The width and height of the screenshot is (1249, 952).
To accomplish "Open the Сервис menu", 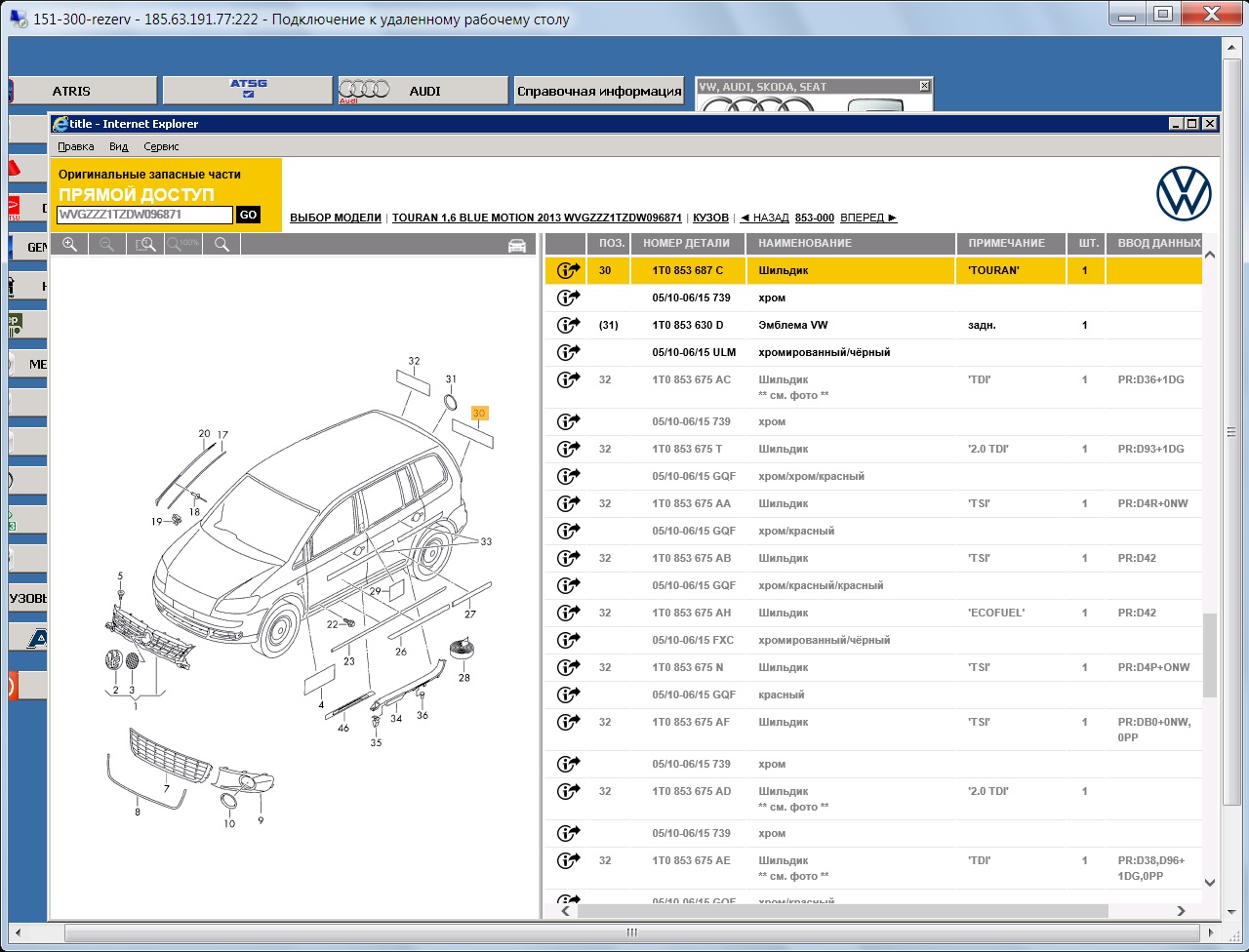I will tap(161, 146).
